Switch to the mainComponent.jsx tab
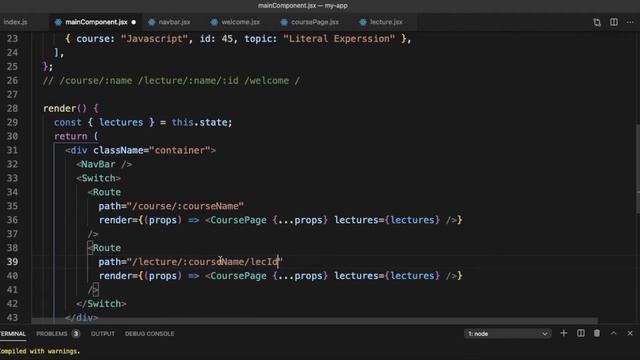 (x=96, y=22)
